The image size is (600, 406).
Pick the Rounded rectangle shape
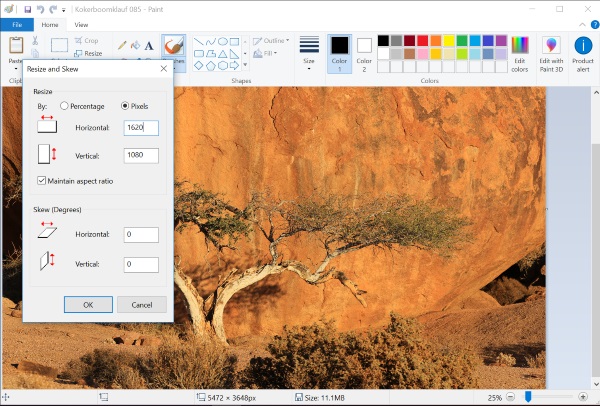pyautogui.click(x=198, y=54)
